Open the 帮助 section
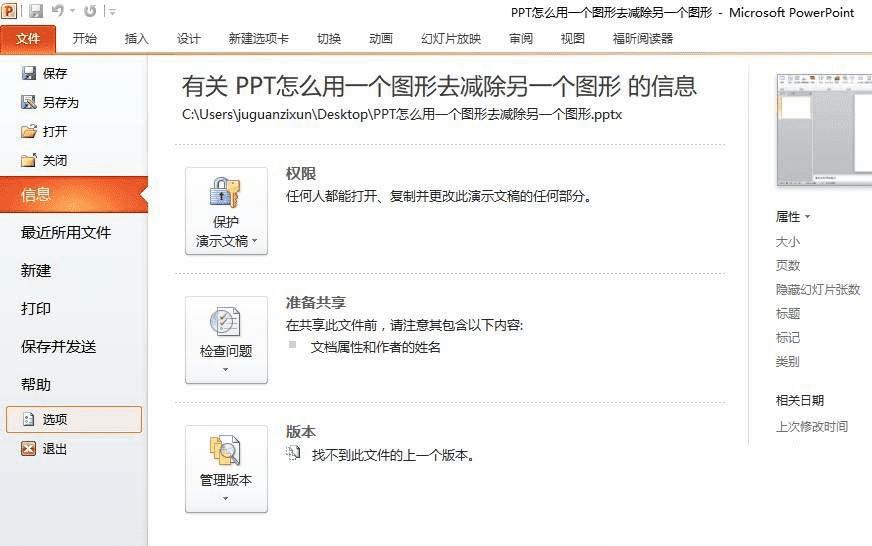872x546 pixels. 36,385
